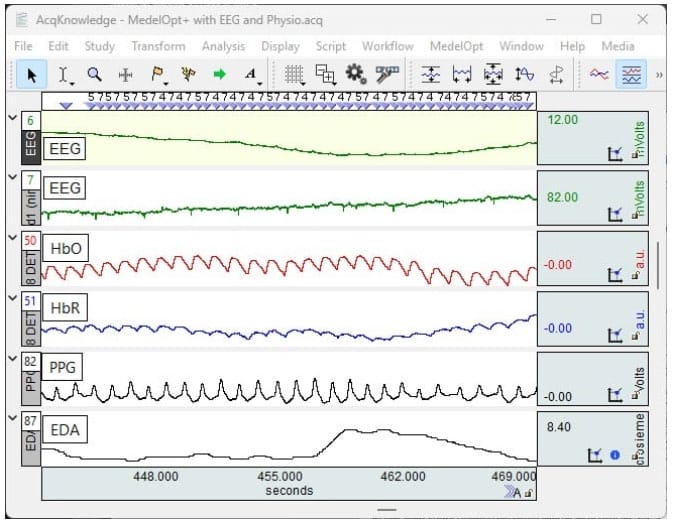Expand toolbar overflow chevron at right
674x524 pixels.
(x=659, y=75)
